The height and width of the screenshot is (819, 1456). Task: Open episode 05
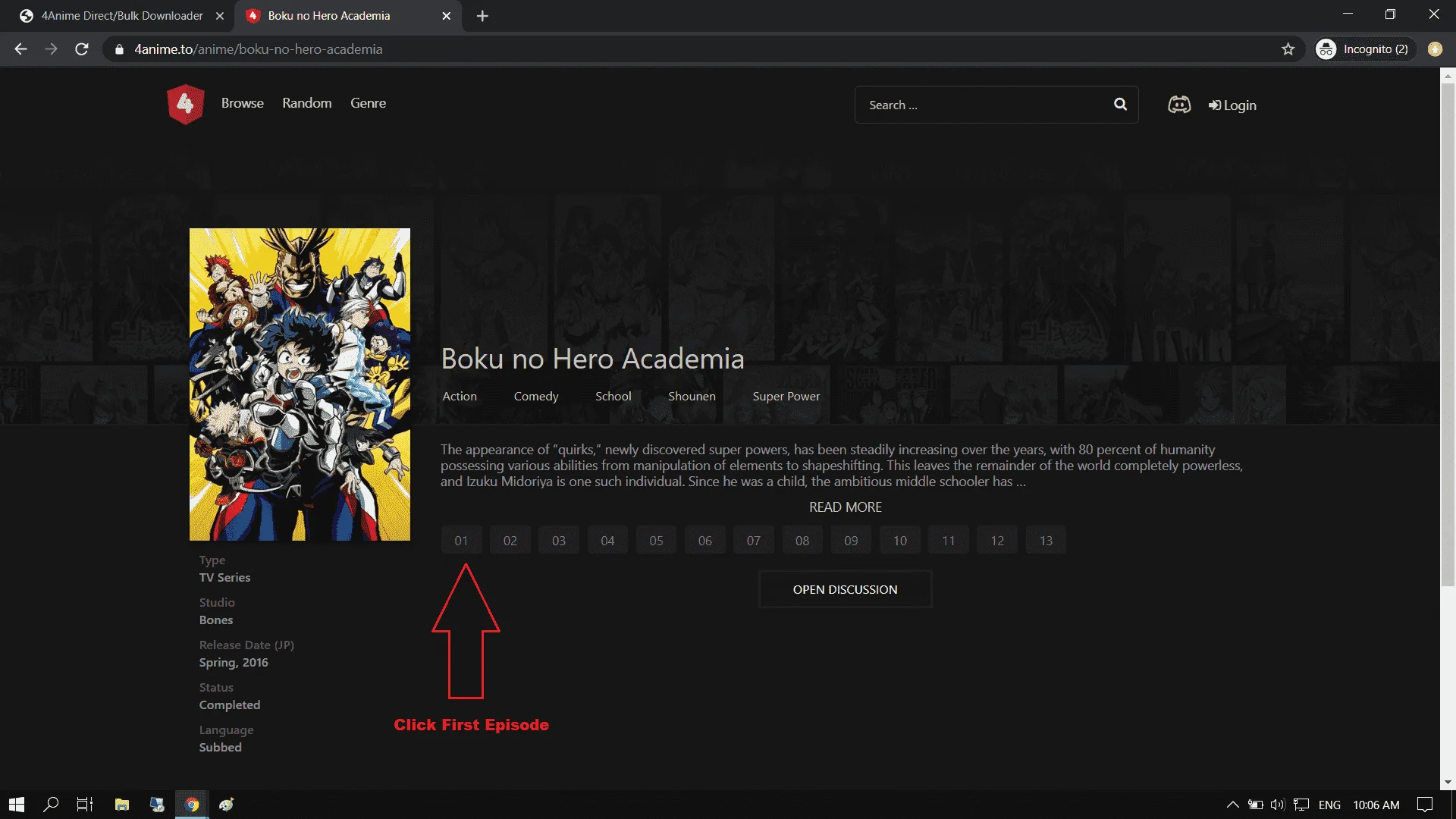point(656,541)
